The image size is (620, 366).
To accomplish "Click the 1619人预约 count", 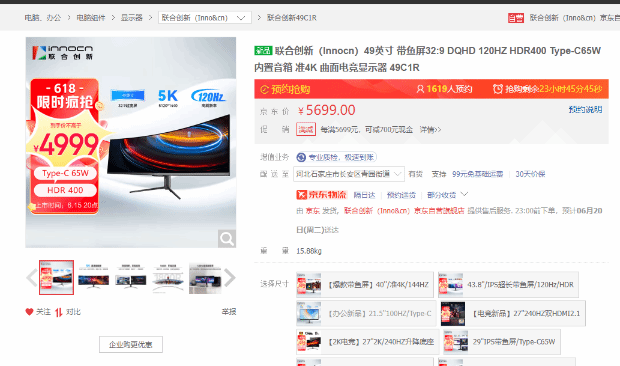I will coord(449,89).
